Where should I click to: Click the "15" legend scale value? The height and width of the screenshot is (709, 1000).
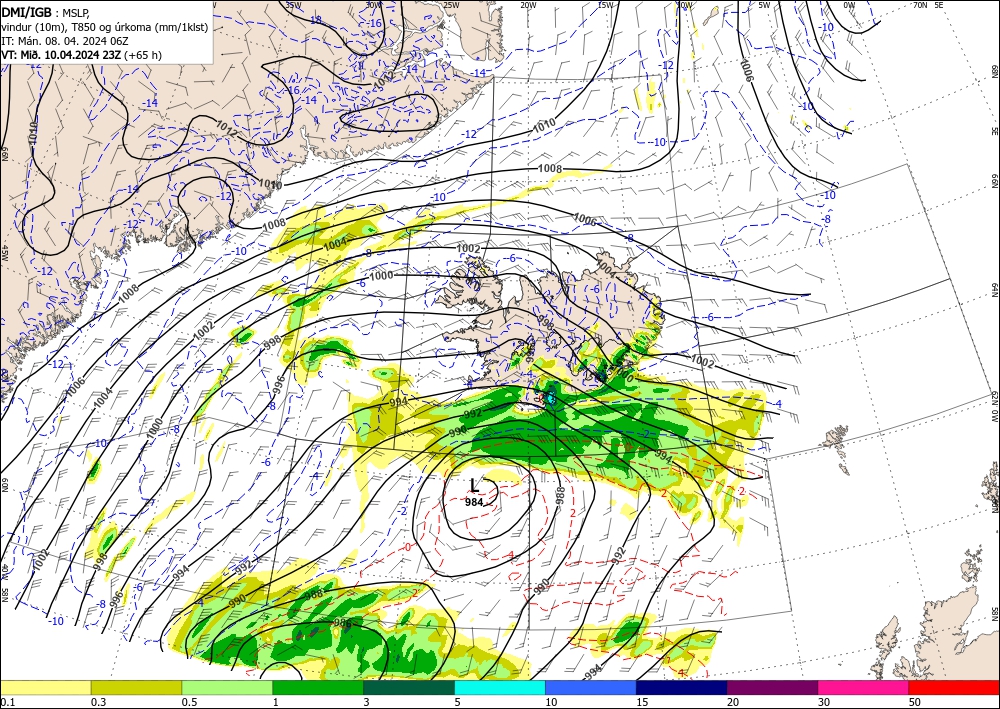pos(642,701)
